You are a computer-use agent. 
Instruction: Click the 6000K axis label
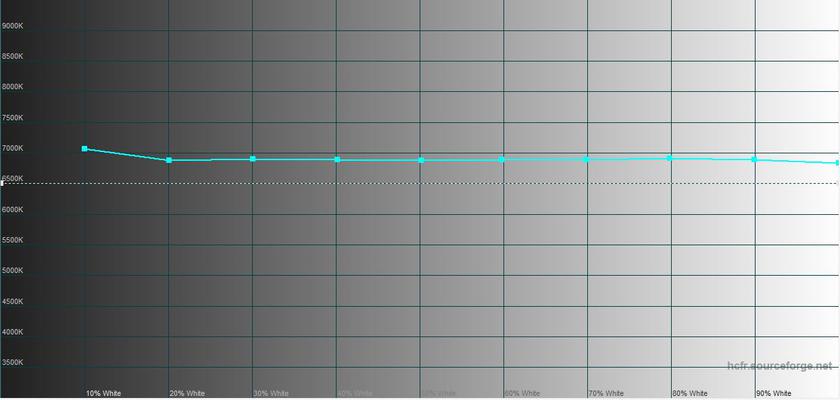pos(13,210)
